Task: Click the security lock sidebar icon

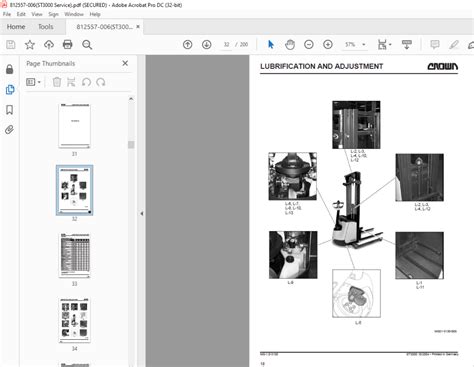Action: [x=10, y=69]
